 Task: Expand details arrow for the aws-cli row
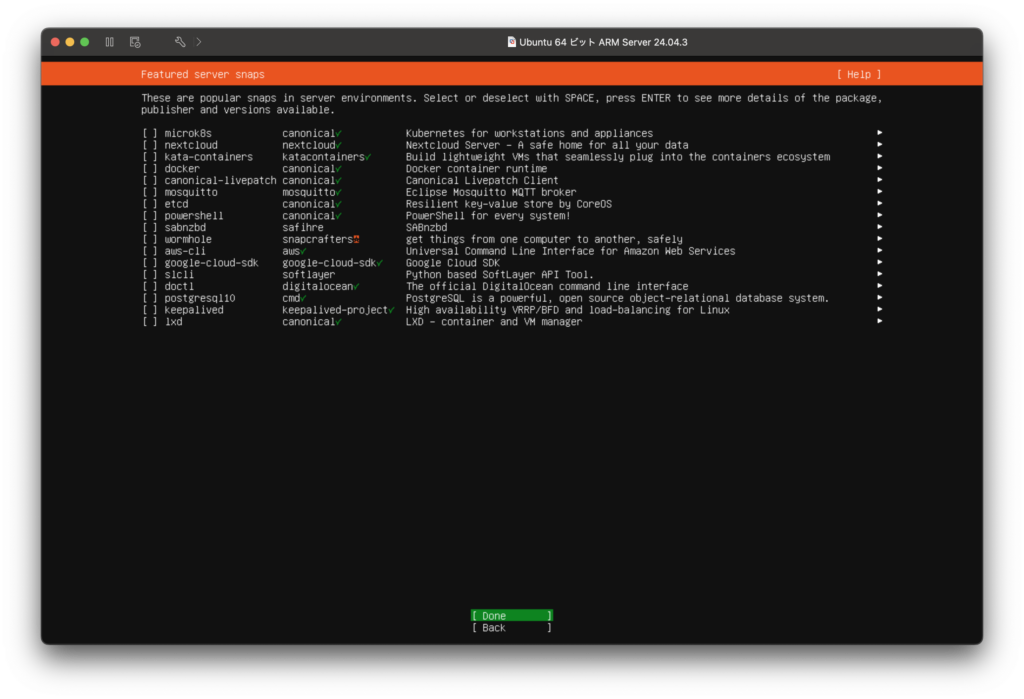(879, 251)
